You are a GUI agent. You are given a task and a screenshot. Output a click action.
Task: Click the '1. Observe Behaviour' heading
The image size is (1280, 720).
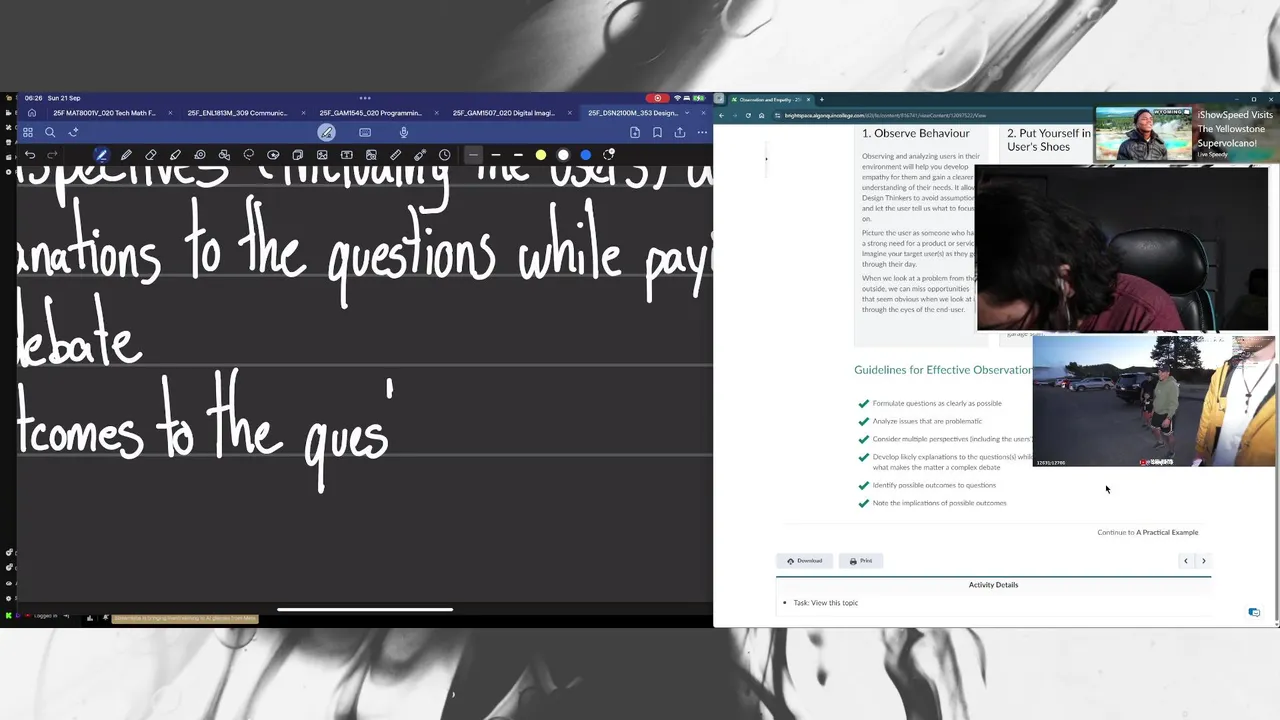click(916, 133)
